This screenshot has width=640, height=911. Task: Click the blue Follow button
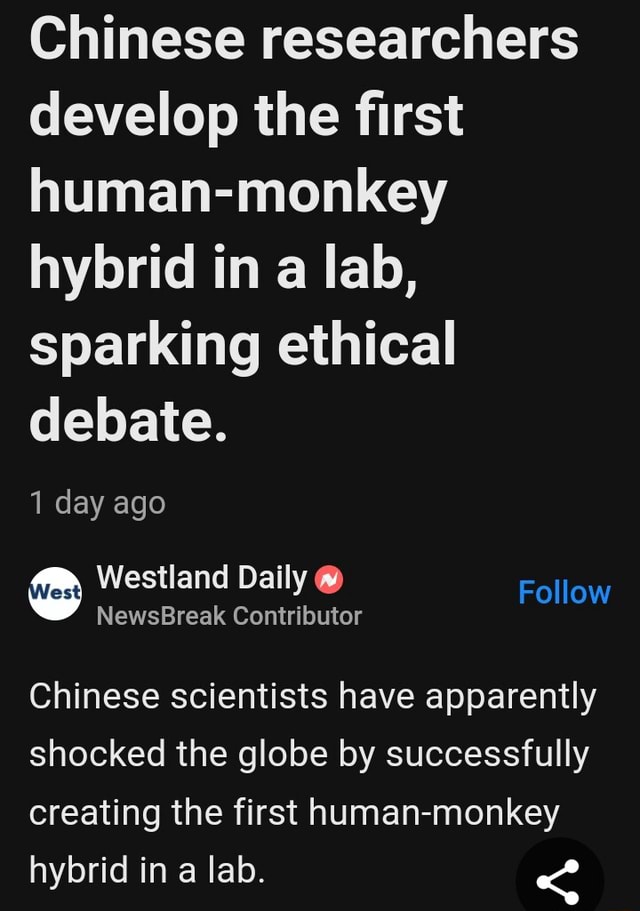coord(565,592)
